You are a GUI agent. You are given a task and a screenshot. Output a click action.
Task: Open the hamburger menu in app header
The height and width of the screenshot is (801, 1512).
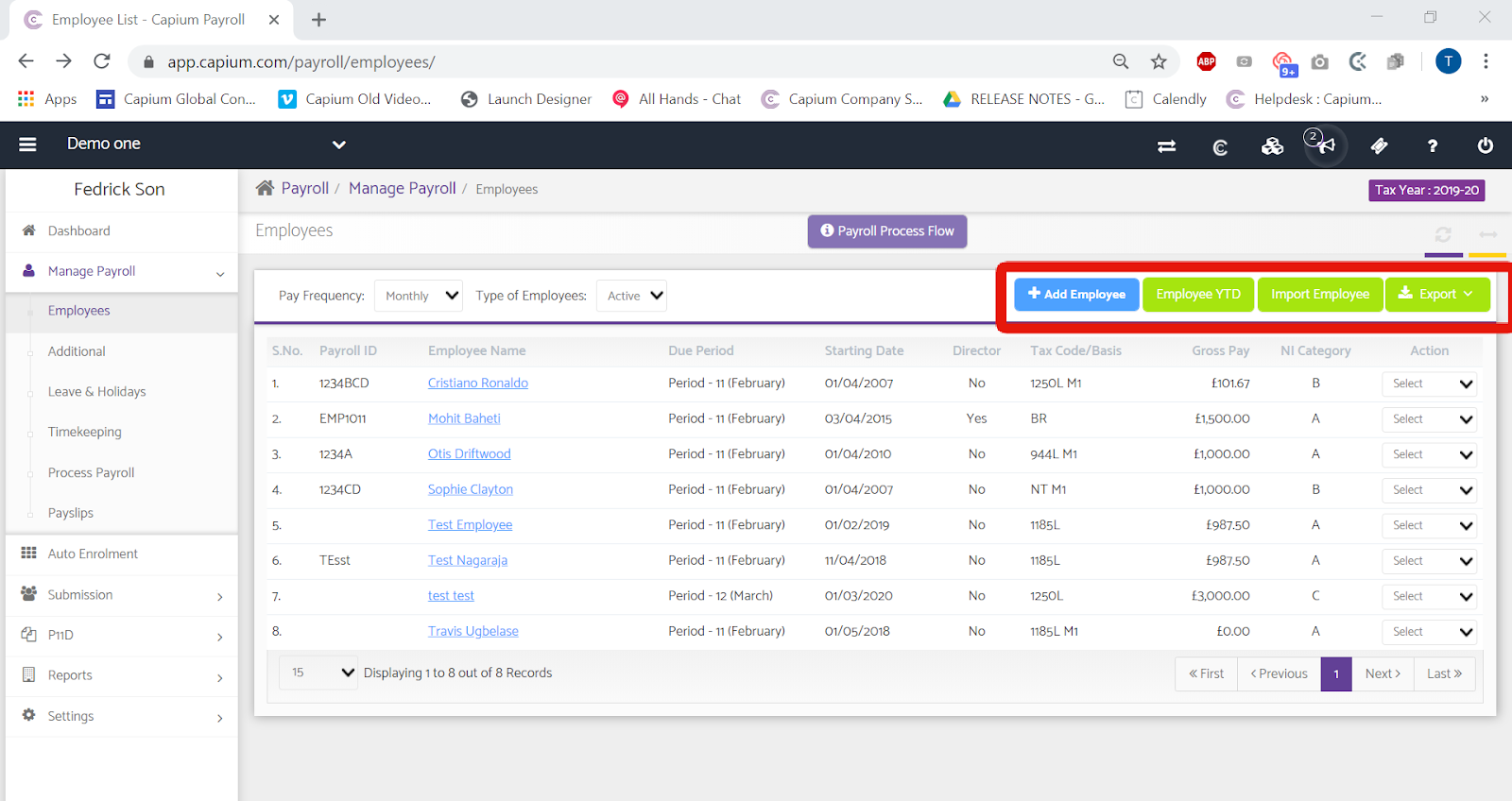[27, 145]
